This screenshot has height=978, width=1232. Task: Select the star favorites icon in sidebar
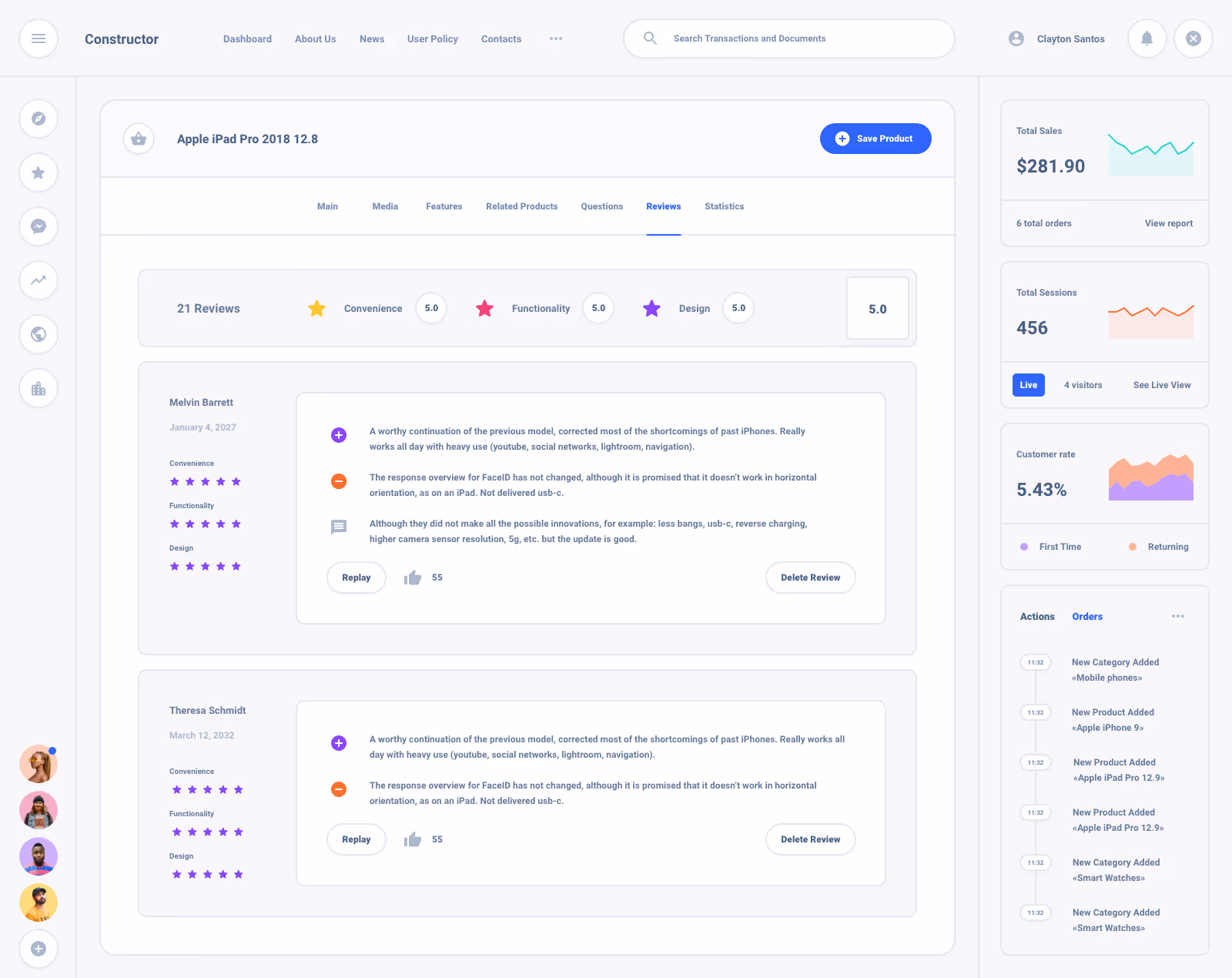click(38, 172)
